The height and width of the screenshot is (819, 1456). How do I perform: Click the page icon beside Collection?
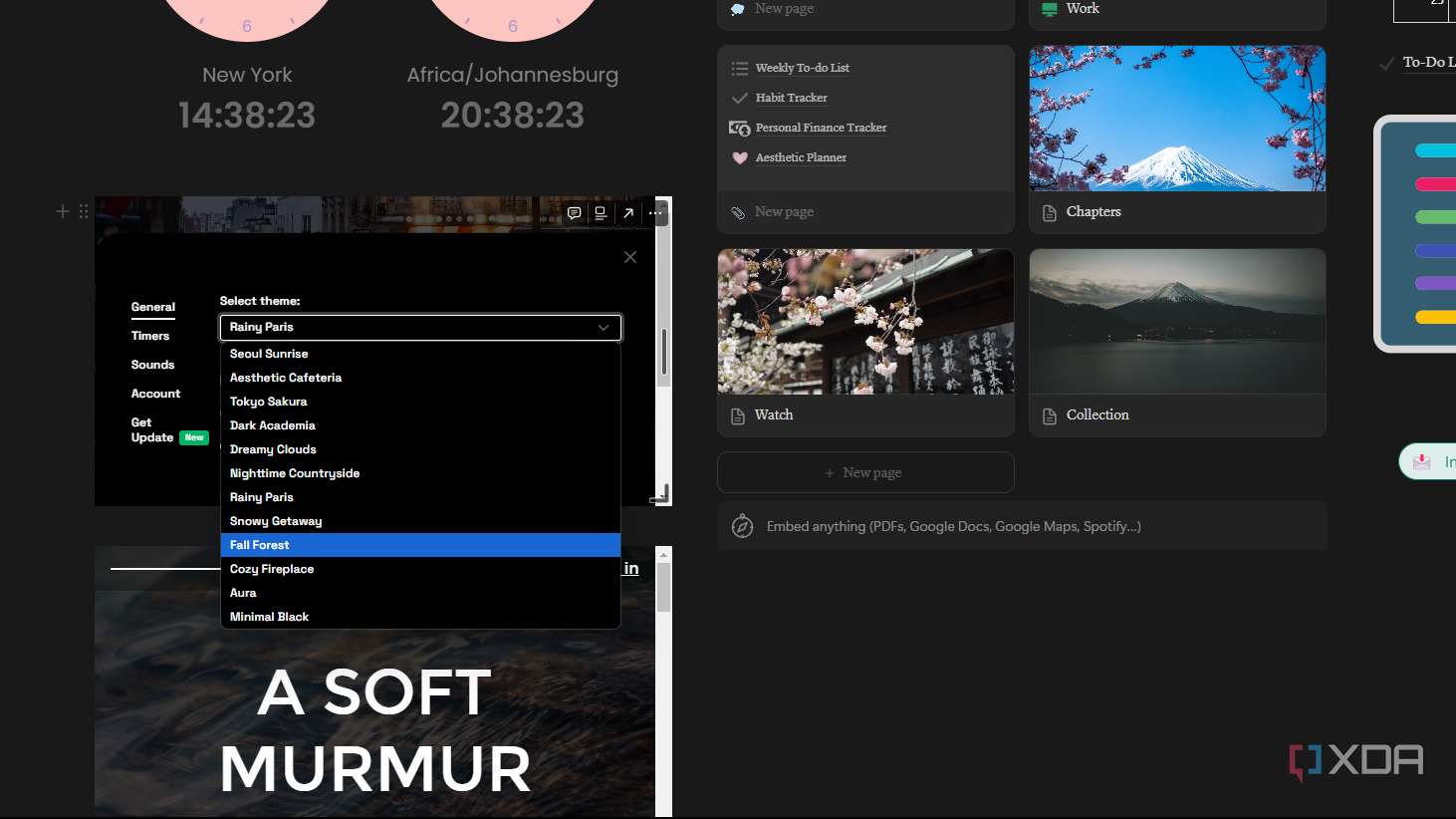click(1050, 416)
